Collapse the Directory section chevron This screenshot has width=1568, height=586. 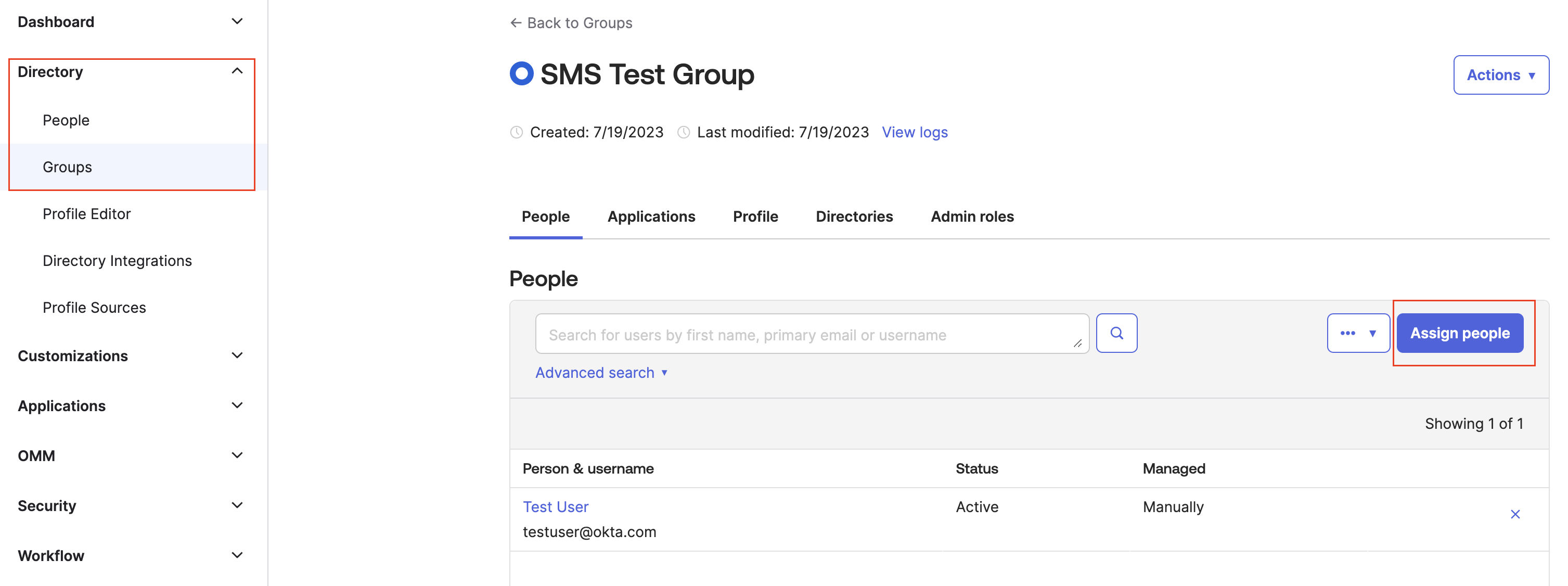click(237, 71)
